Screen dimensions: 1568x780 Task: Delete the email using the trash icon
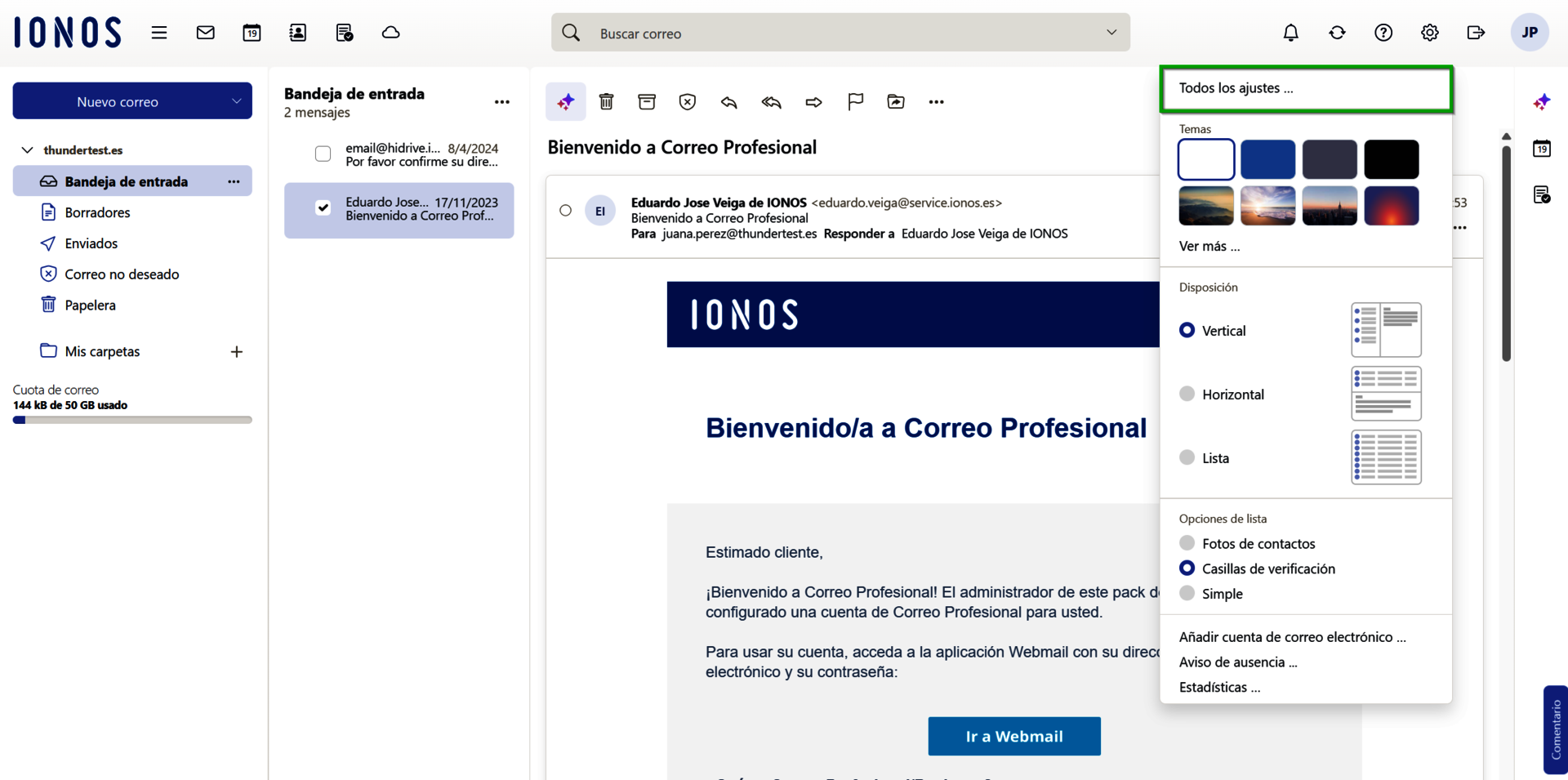point(606,101)
